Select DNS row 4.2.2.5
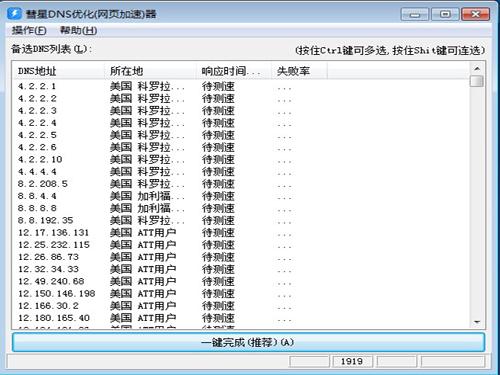The image size is (500, 375). pos(241,135)
